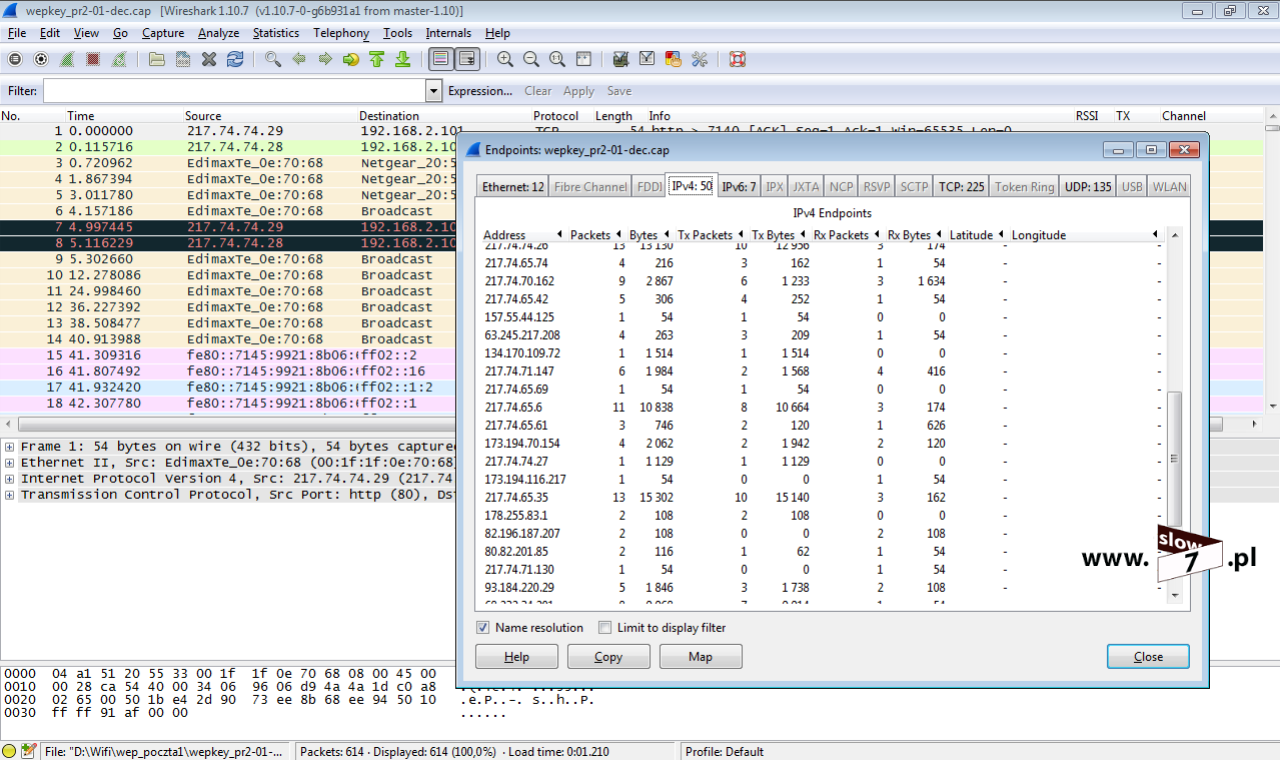The image size is (1280, 760).
Task: Select endpoint 93.184.220.29
Action: tap(820, 587)
